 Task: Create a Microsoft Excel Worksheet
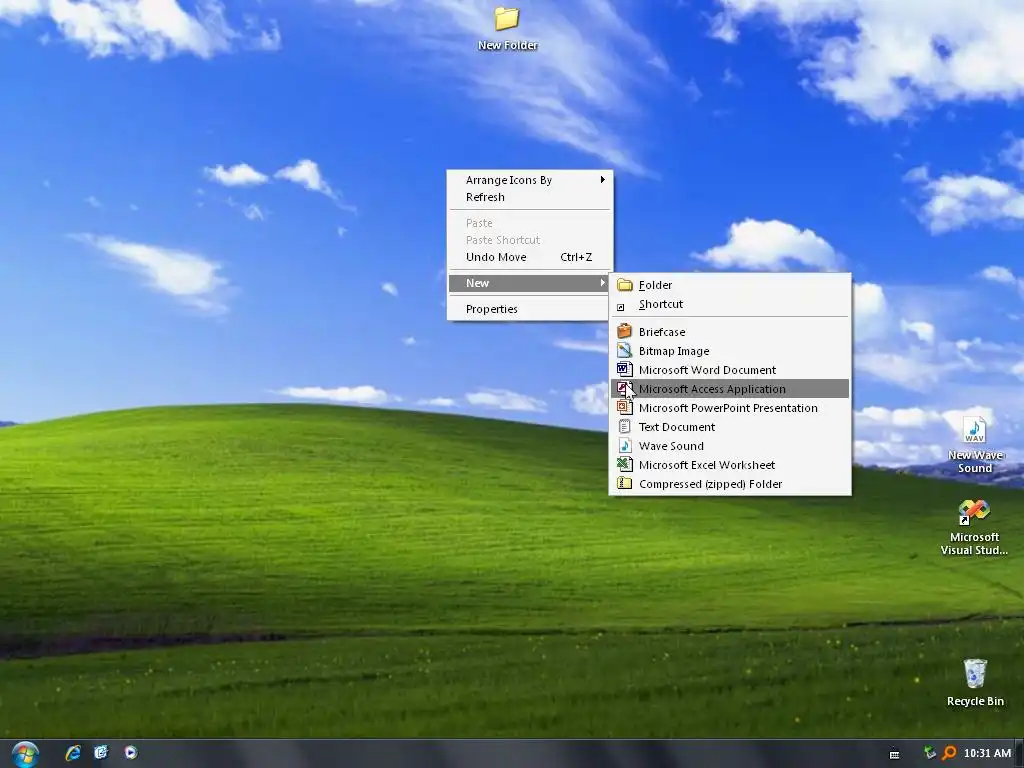[730, 464]
